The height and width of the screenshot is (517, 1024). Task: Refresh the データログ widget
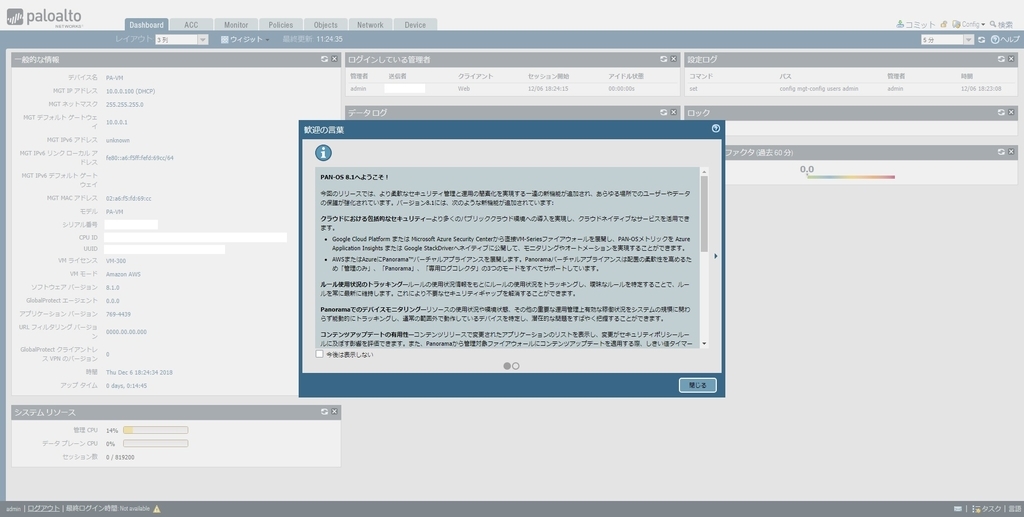pyautogui.click(x=664, y=112)
